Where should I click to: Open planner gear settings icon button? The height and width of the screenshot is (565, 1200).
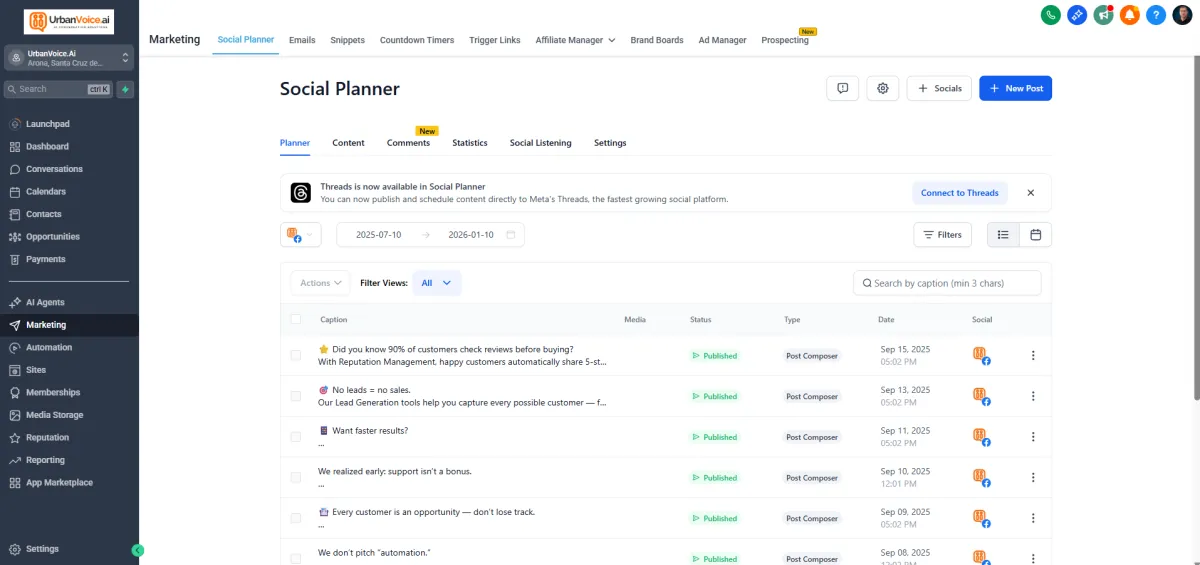[883, 88]
